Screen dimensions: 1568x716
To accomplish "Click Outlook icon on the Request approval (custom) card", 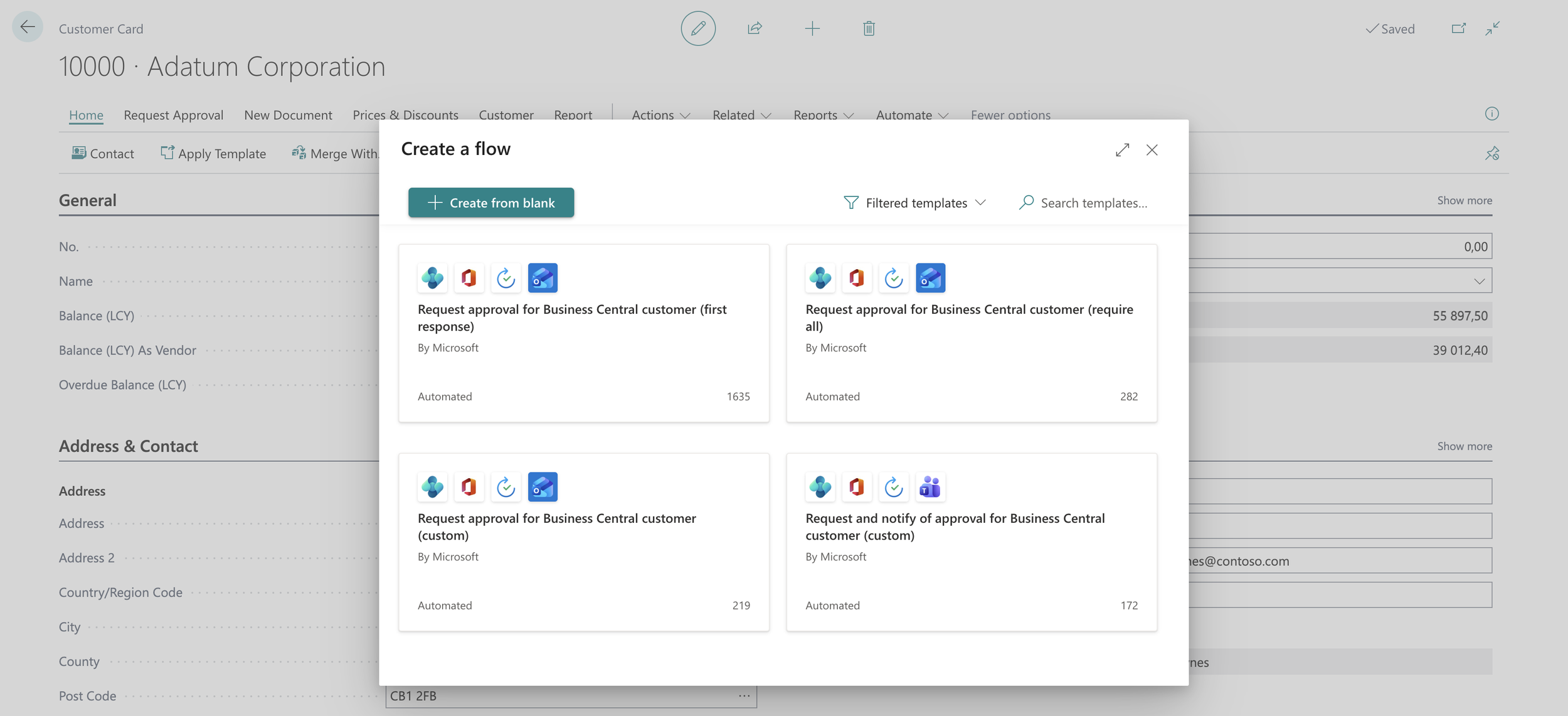I will point(543,487).
